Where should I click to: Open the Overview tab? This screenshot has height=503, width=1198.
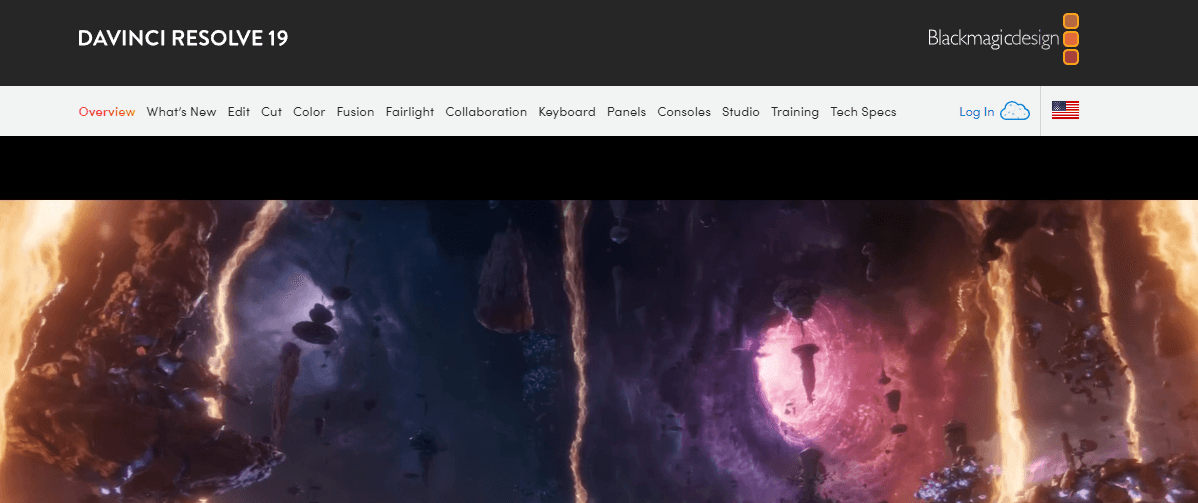point(107,112)
